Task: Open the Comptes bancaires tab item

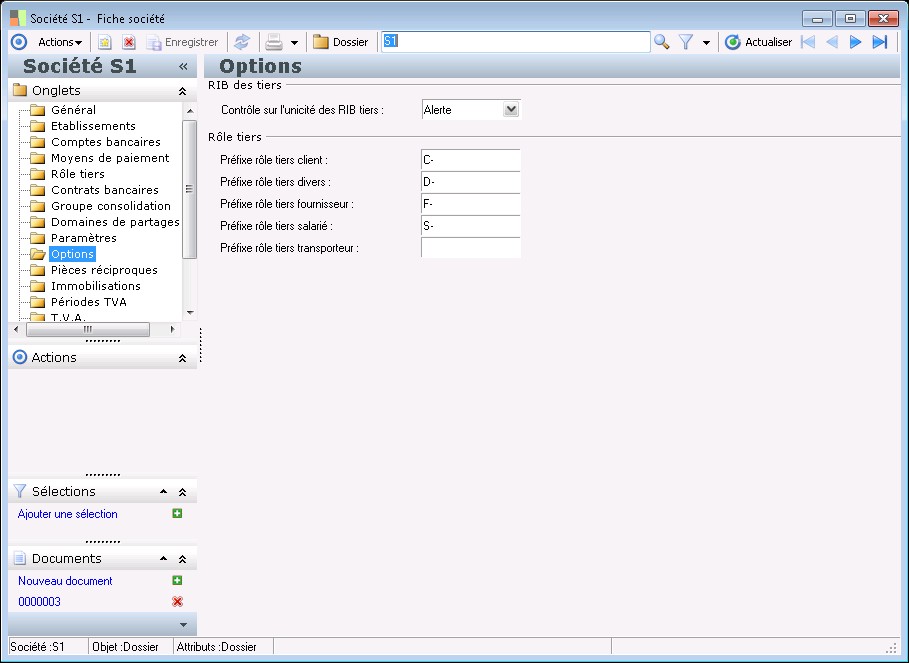Action: [105, 142]
